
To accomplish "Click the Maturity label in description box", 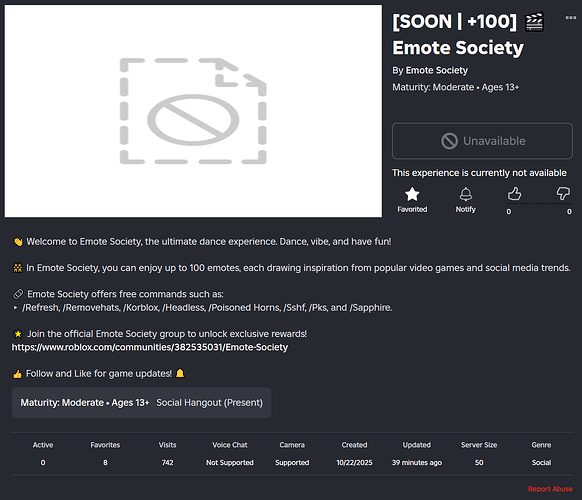I will [85, 403].
